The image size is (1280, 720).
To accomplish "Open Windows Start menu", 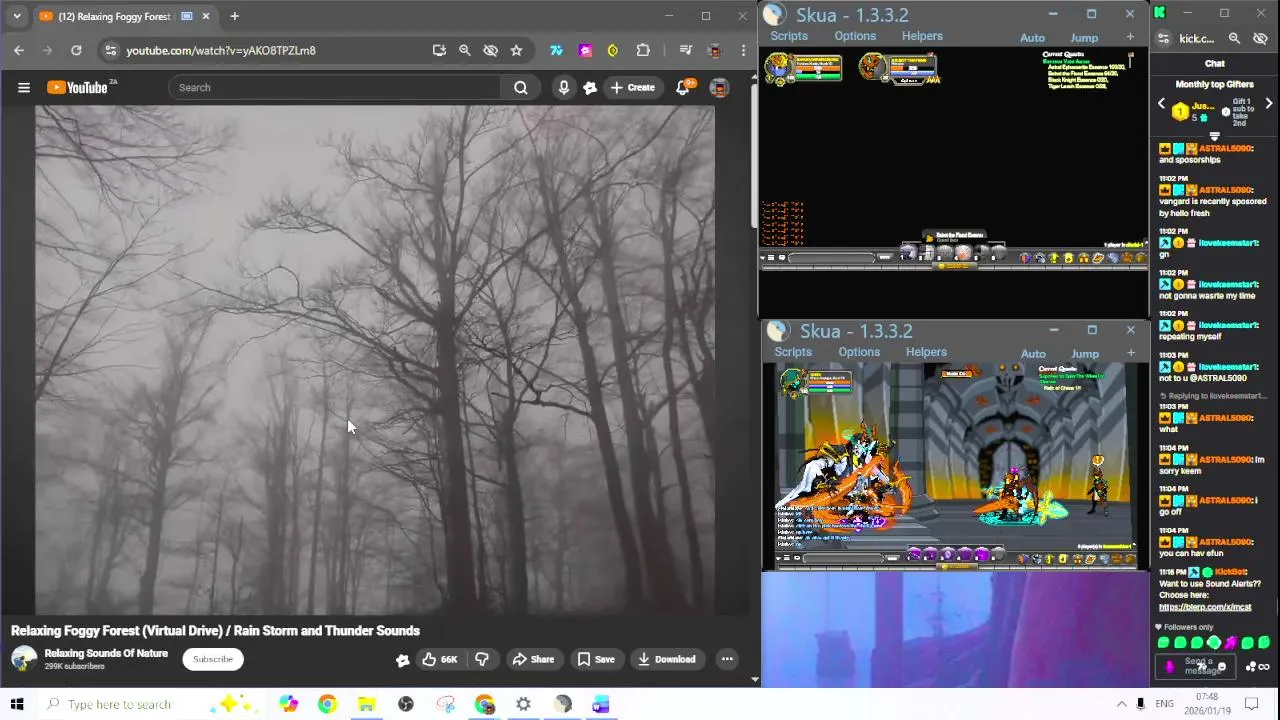I will [17, 704].
